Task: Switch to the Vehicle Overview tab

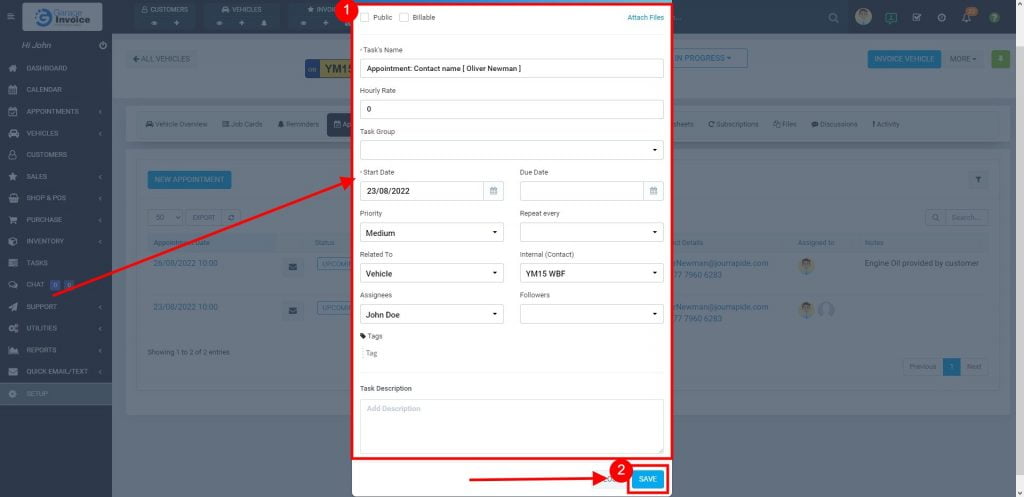Action: click(176, 124)
